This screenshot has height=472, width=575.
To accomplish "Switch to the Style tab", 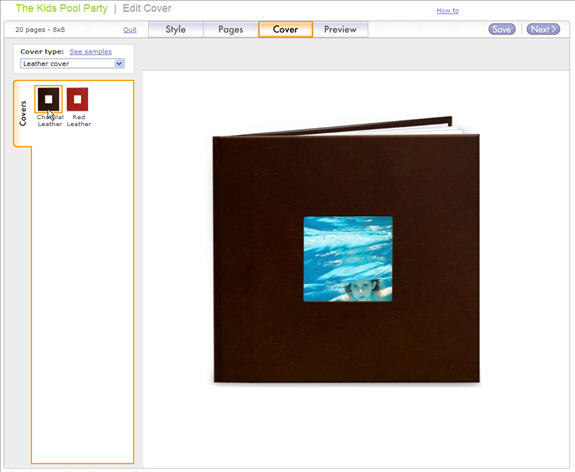I will tap(176, 29).
